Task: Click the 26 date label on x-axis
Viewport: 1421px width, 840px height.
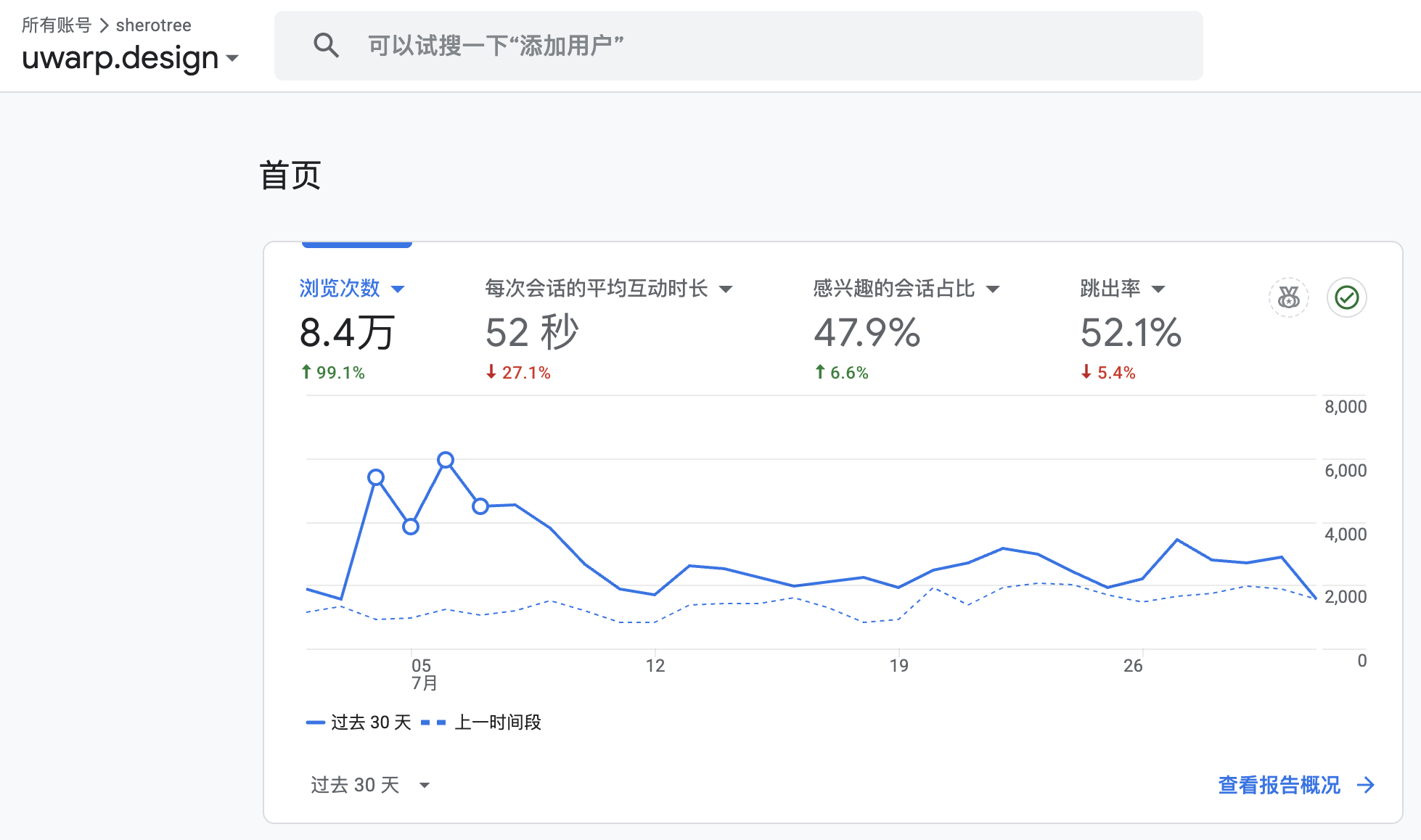Action: (1133, 666)
